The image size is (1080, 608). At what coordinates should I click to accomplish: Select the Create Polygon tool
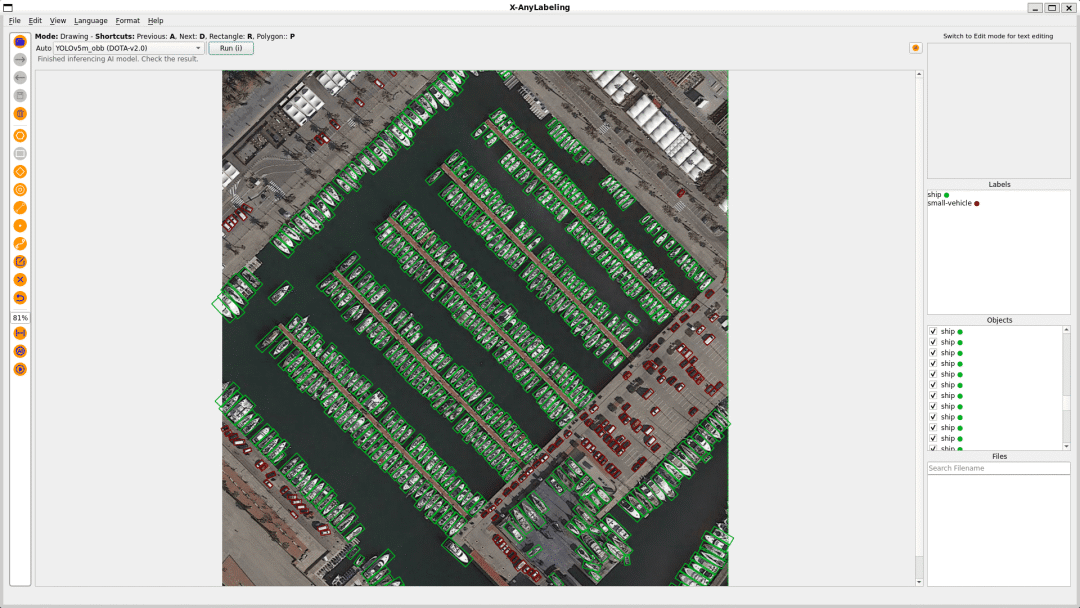[20, 136]
